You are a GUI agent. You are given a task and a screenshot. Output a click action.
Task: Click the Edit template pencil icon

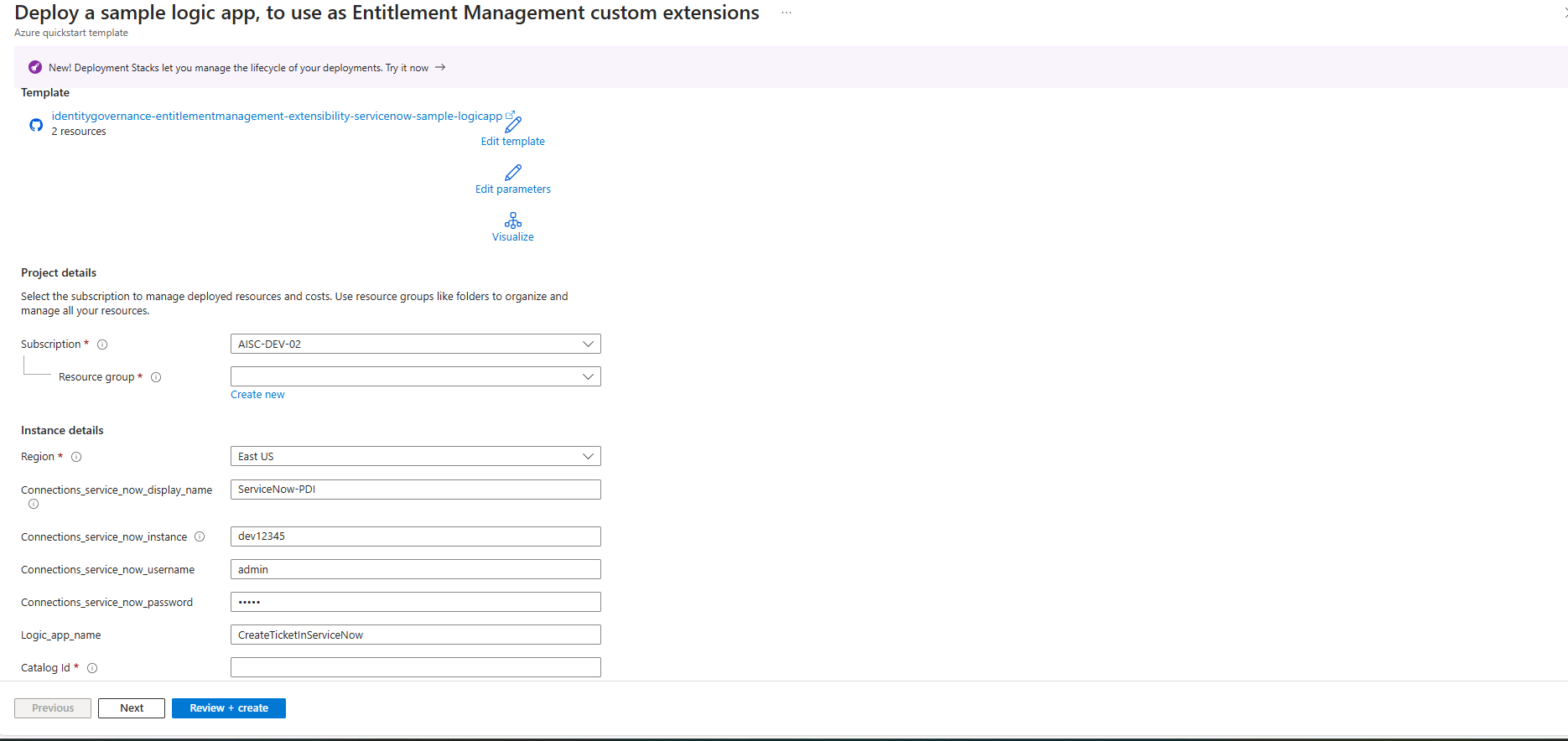click(513, 125)
